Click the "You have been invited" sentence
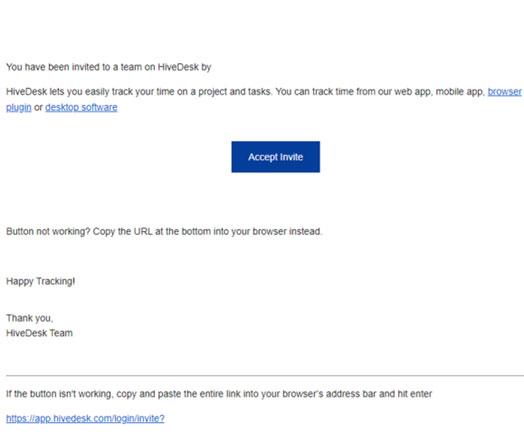Image resolution: width=524 pixels, height=434 pixels. click(109, 67)
